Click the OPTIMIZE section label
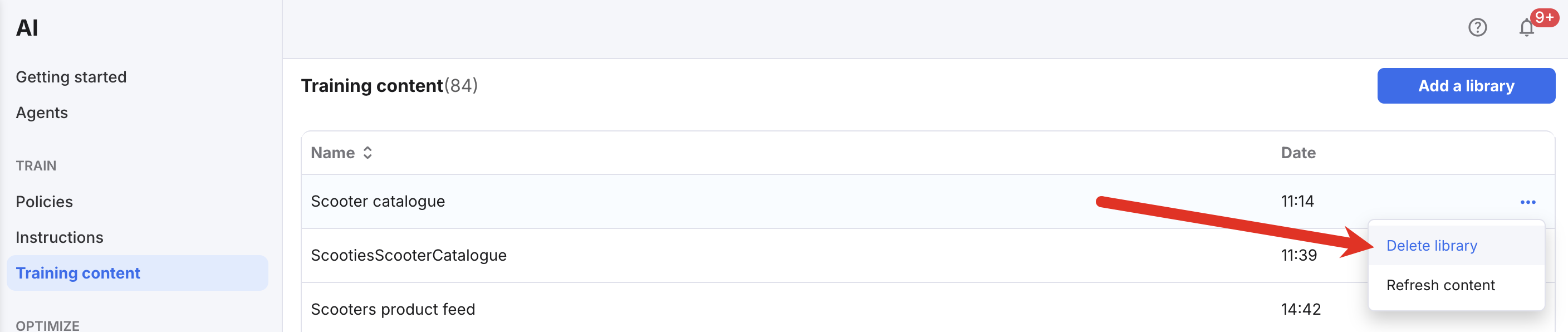 tap(47, 325)
